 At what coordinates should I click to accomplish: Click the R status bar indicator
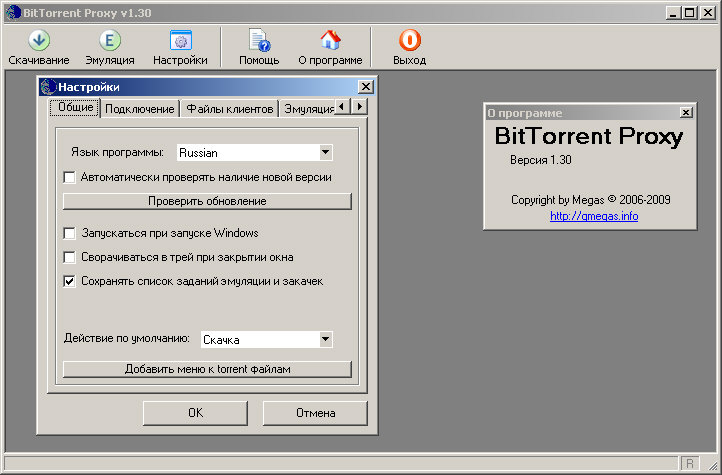click(690, 463)
